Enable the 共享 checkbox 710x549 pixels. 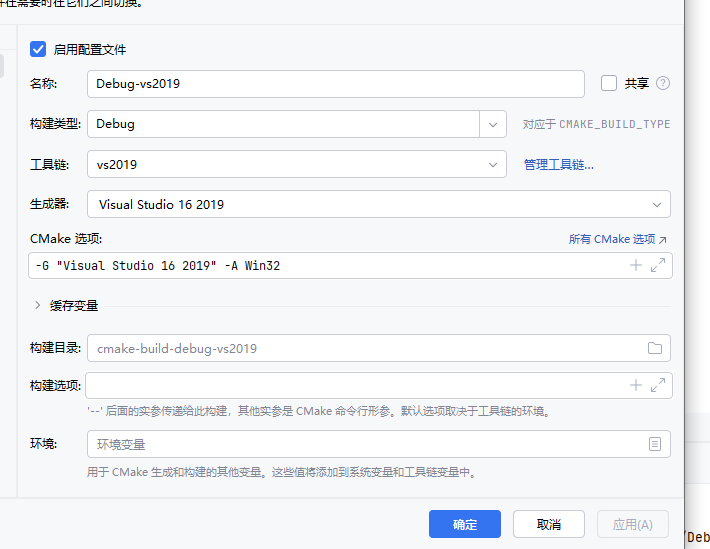click(609, 83)
